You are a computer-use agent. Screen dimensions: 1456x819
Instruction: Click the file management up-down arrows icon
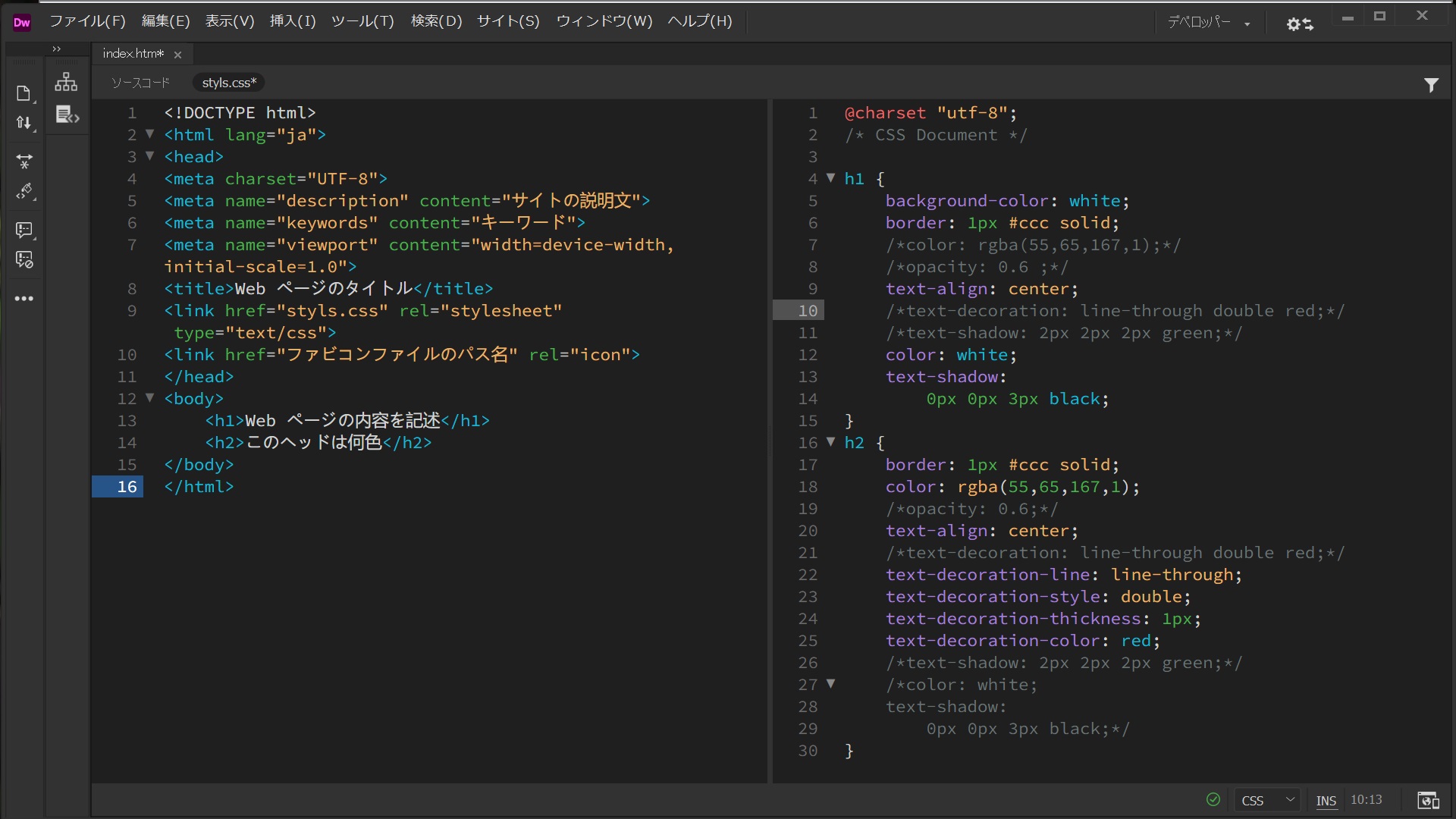24,123
